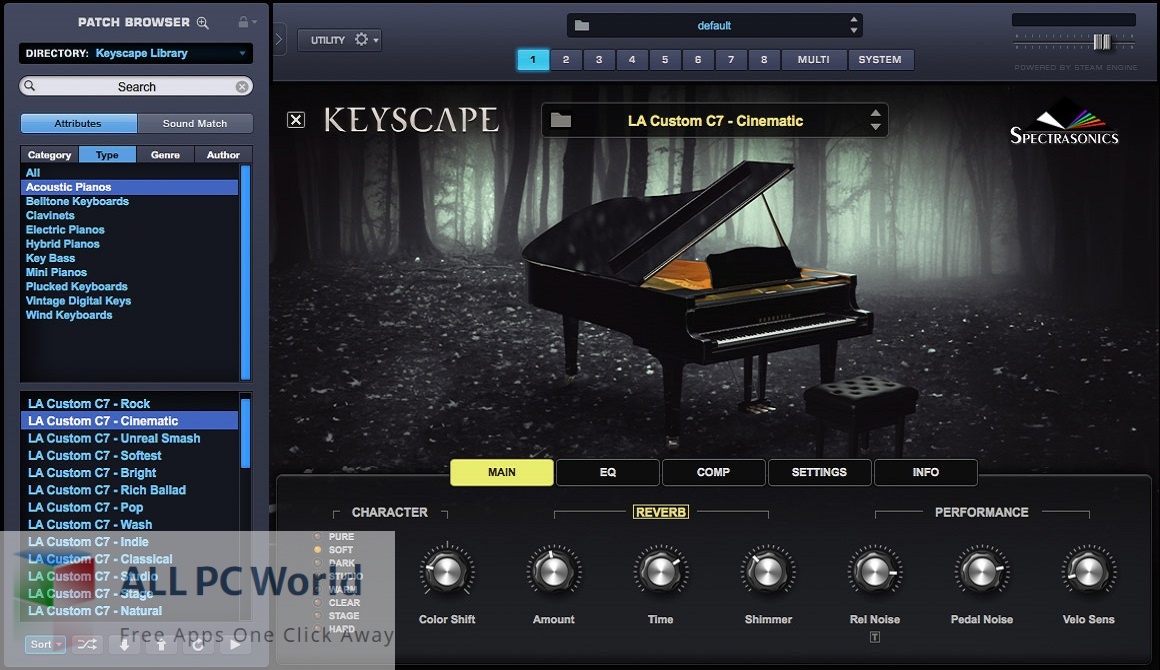Click the folder icon beside default multi

click(582, 25)
